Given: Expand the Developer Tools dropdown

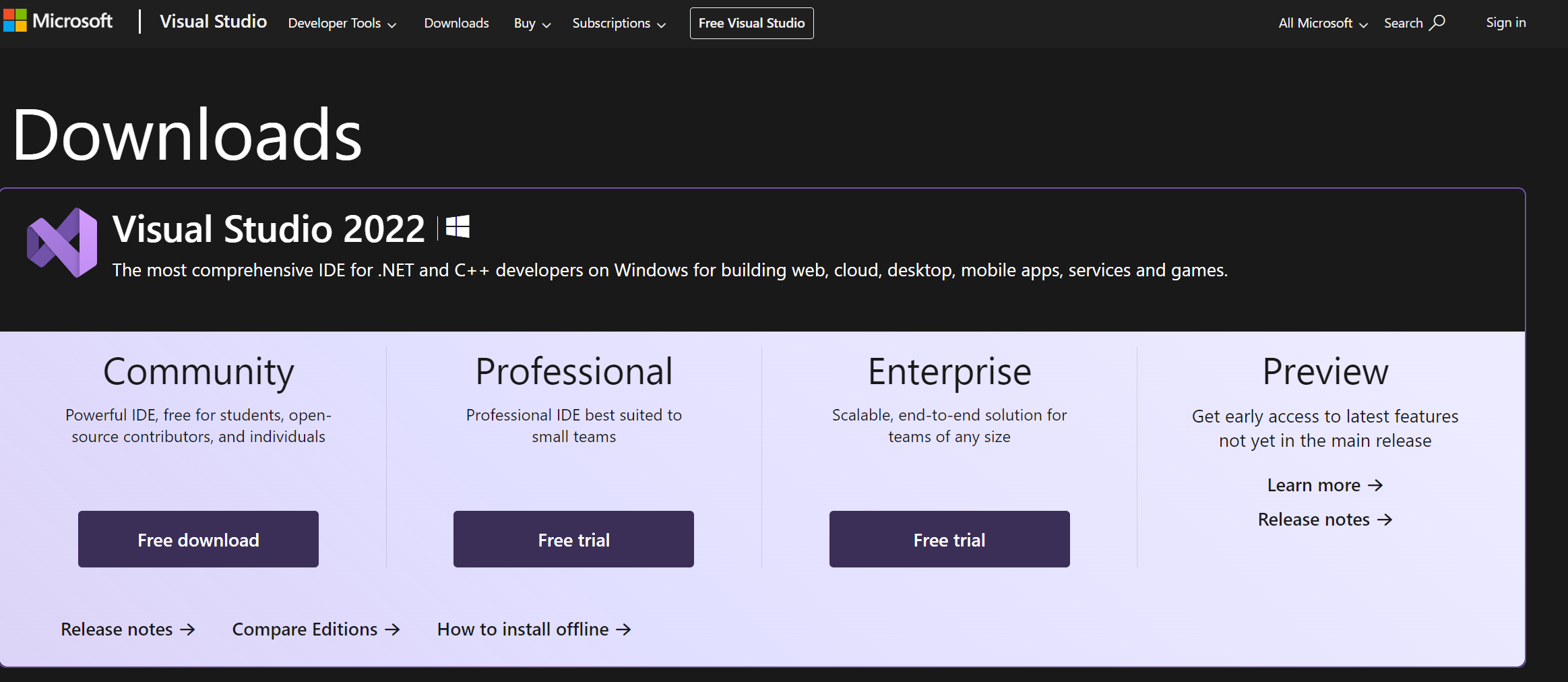Looking at the screenshot, I should coord(342,23).
